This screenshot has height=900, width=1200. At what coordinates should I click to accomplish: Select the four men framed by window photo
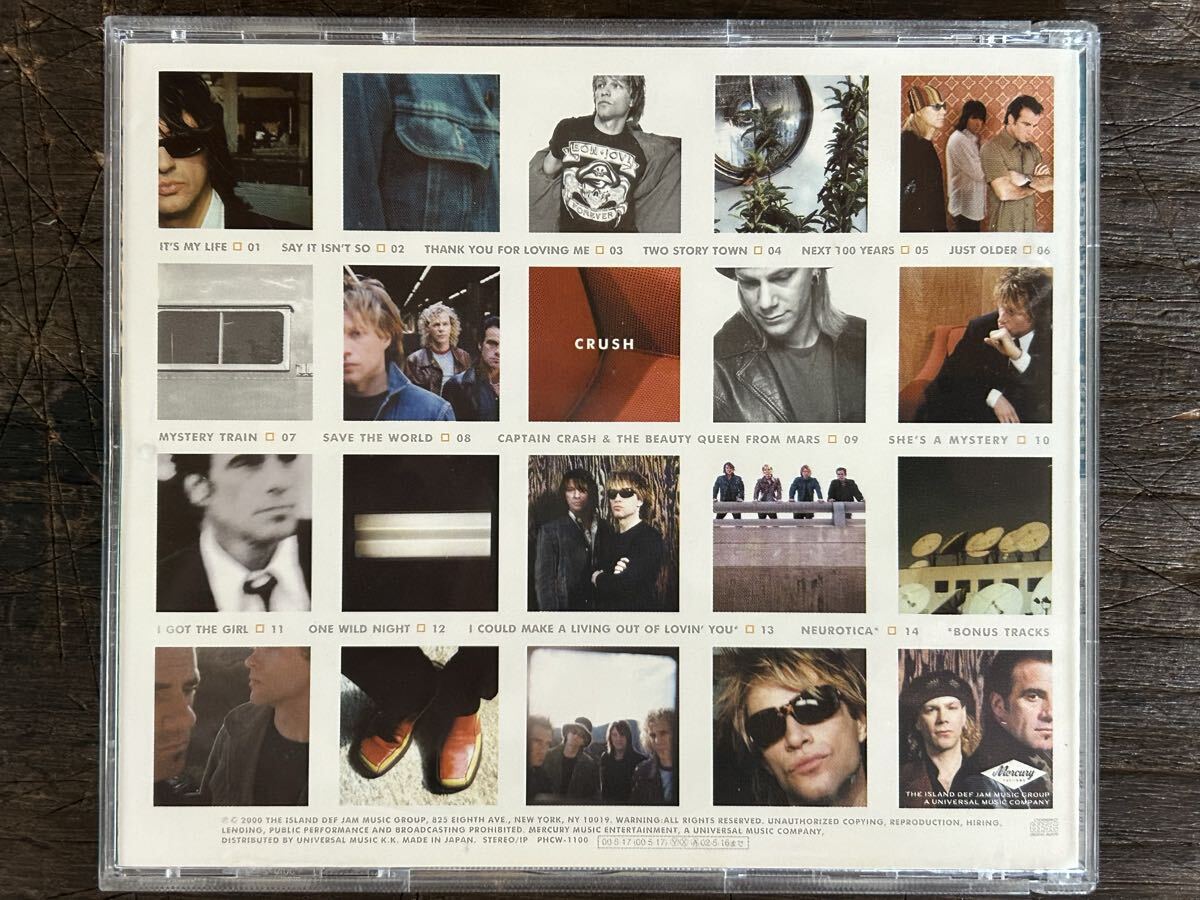point(602,725)
